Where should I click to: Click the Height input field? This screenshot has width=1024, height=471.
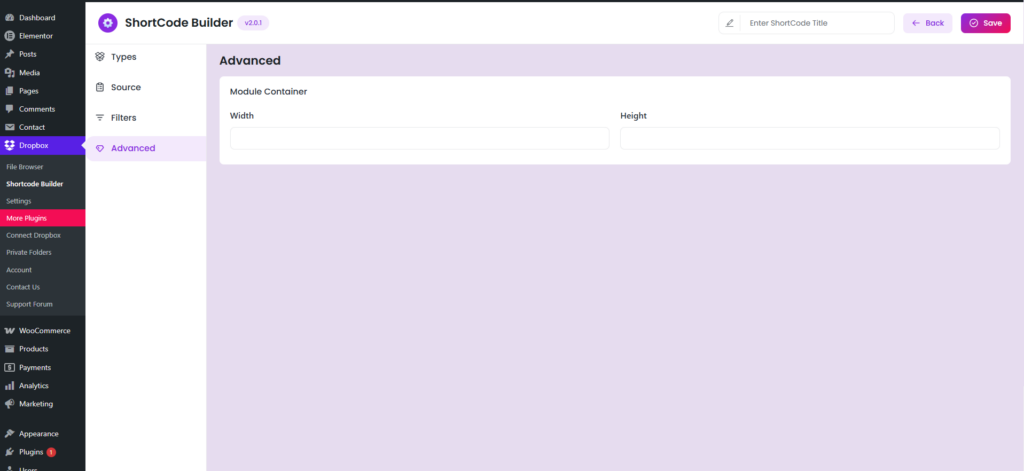tap(810, 138)
